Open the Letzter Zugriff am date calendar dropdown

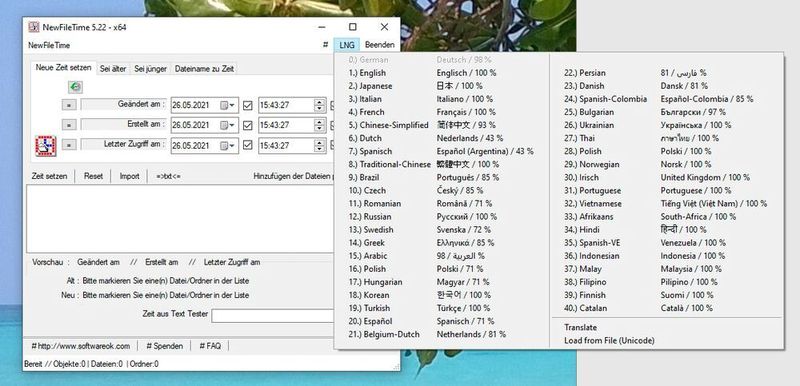[x=228, y=145]
